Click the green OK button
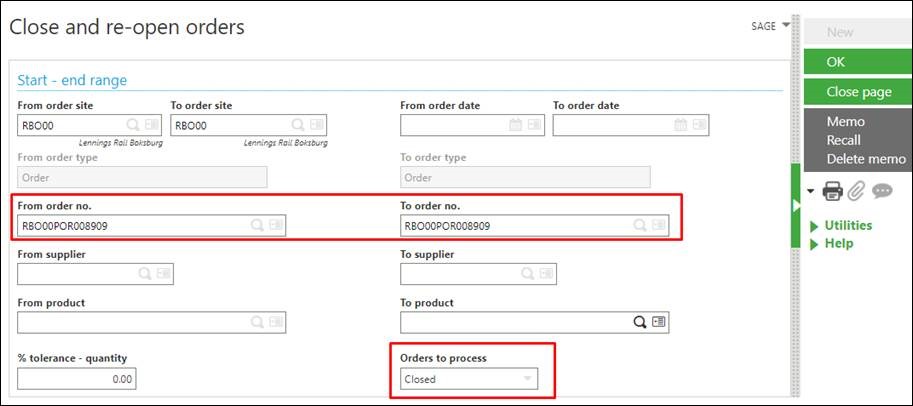The width and height of the screenshot is (913, 406). tap(858, 62)
